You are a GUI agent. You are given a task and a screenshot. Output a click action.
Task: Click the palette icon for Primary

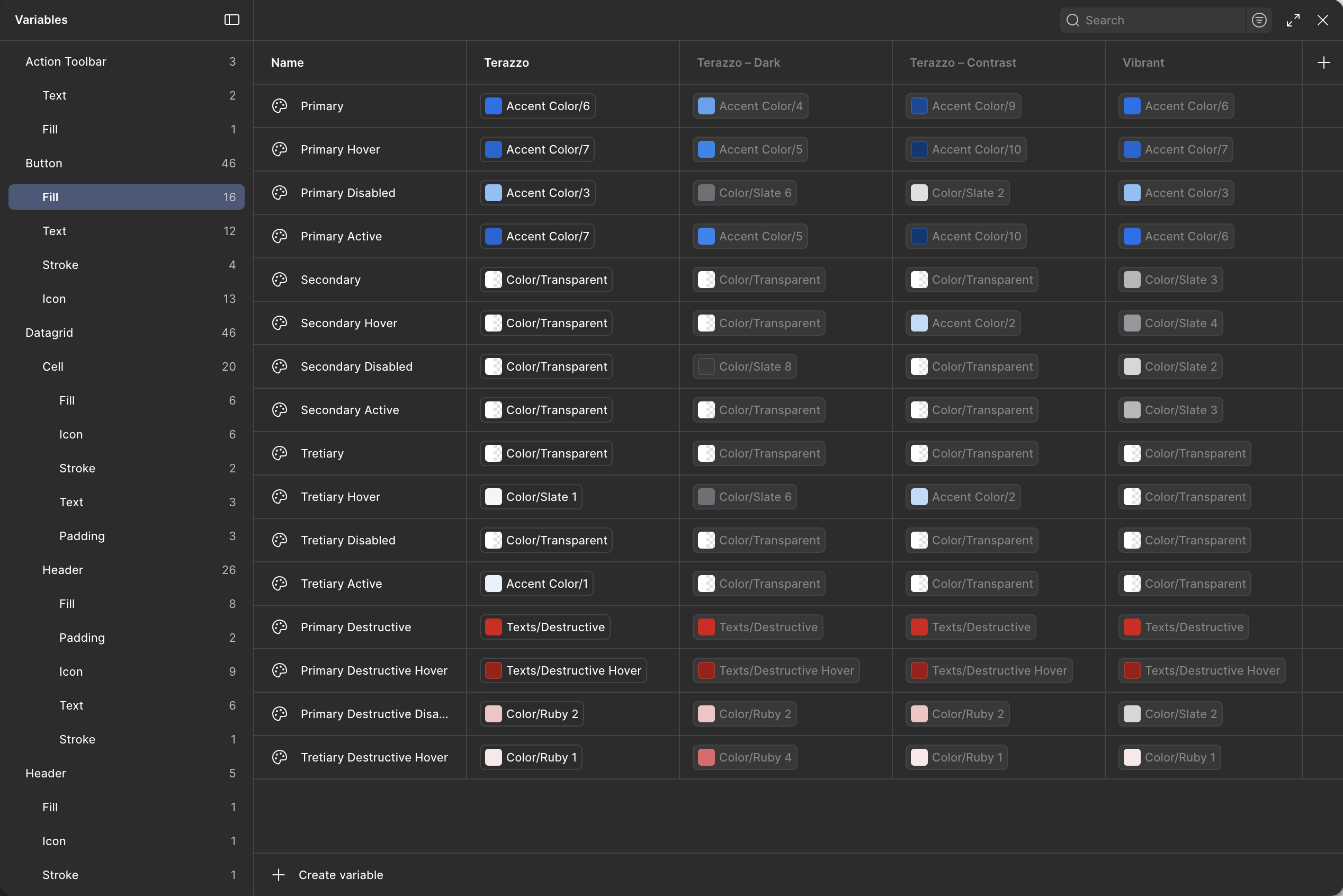(x=280, y=106)
